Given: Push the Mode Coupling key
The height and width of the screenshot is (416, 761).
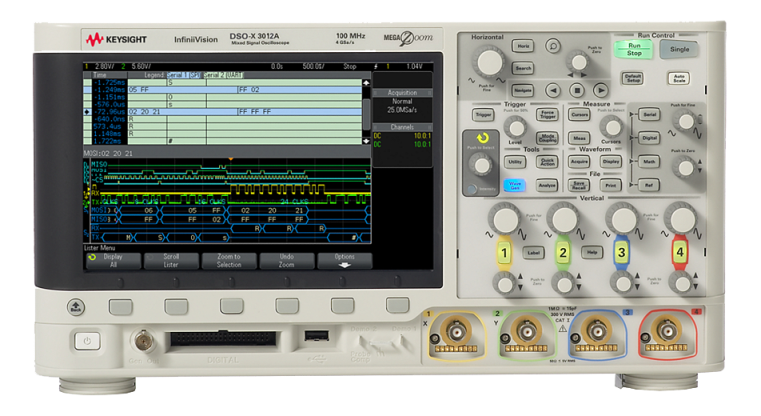Looking at the screenshot, I should pyautogui.click(x=547, y=138).
